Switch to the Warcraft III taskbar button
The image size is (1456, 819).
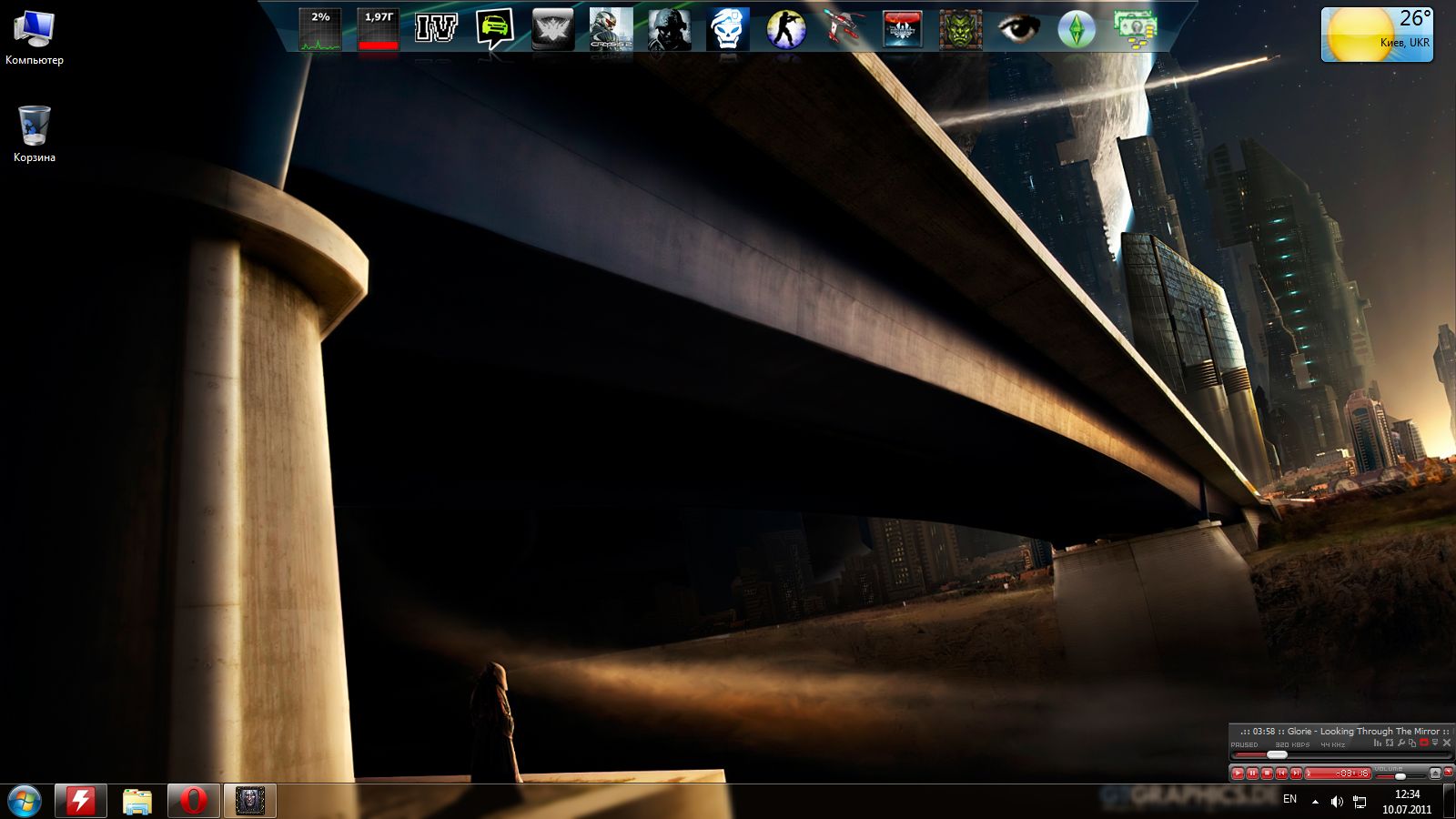point(250,801)
